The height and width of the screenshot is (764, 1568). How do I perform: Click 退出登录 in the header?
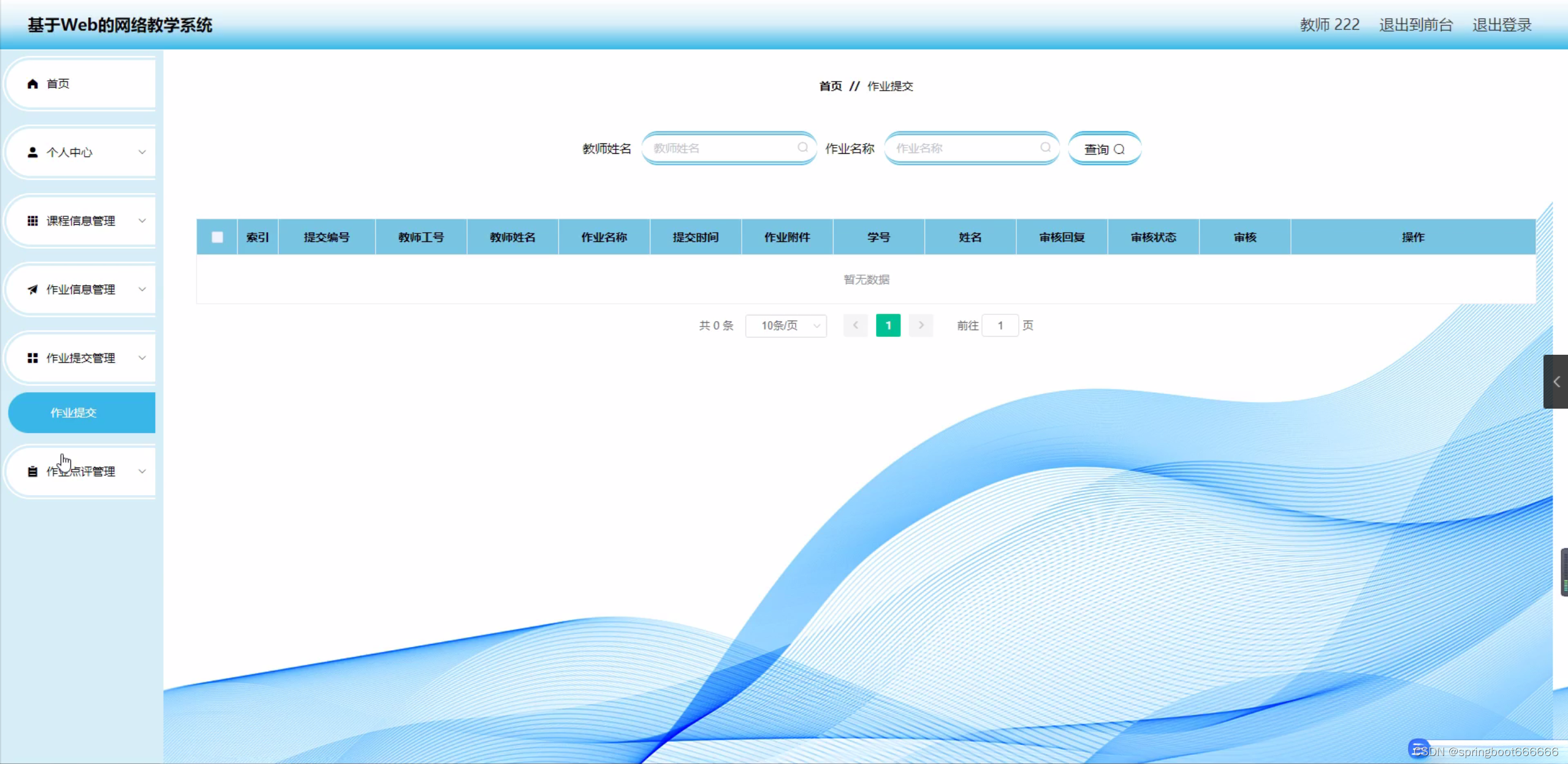1502,25
